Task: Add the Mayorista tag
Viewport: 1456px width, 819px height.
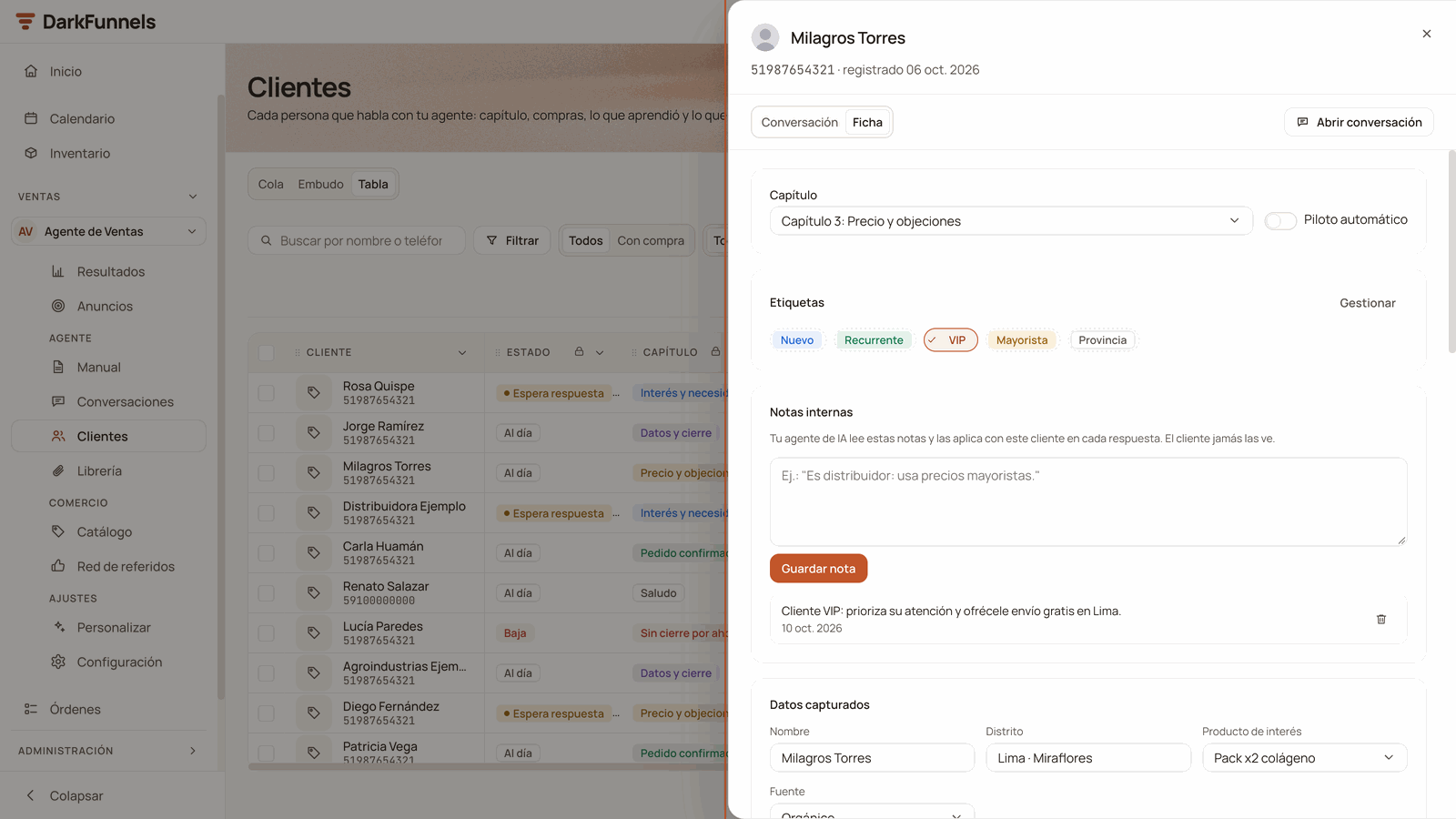Action: coord(1022,339)
